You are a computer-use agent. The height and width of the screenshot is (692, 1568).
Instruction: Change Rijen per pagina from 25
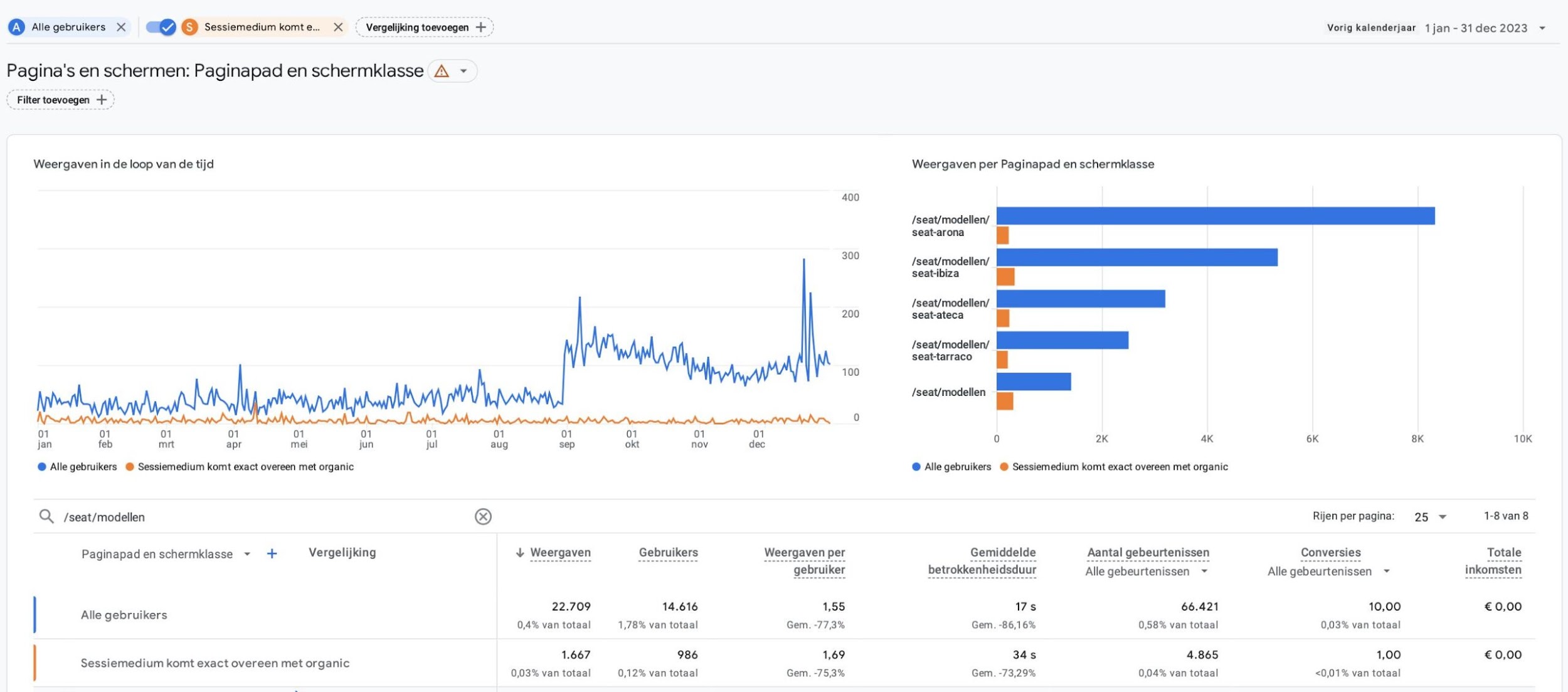point(1429,516)
